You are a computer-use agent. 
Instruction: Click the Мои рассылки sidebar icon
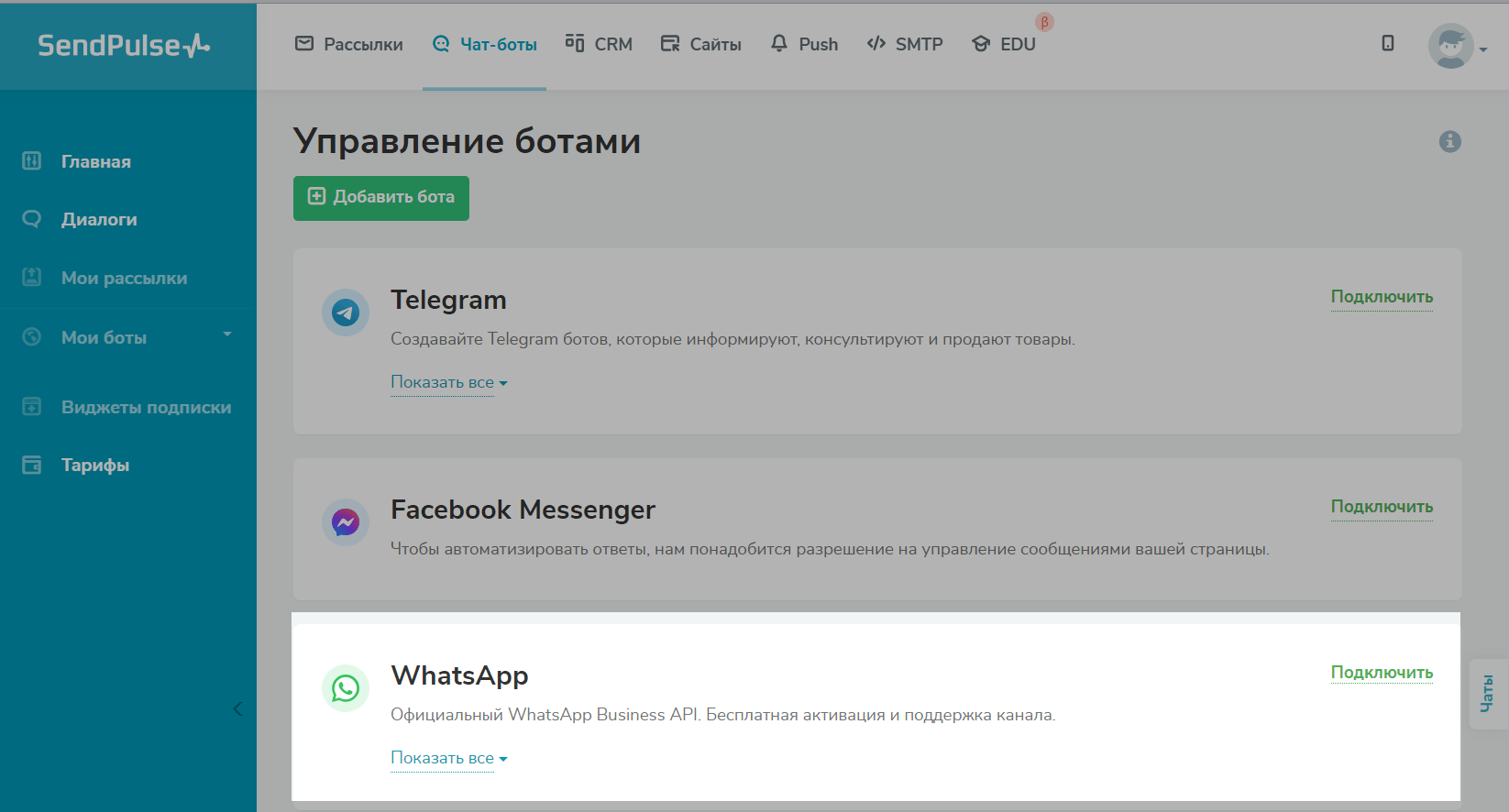32,277
